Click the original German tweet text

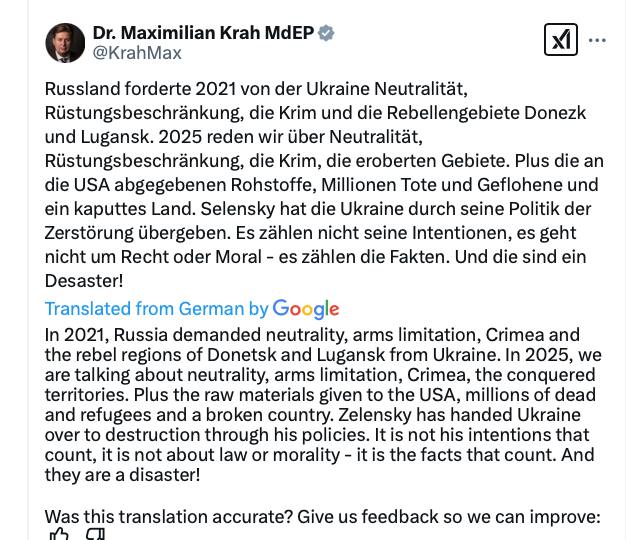point(320,185)
